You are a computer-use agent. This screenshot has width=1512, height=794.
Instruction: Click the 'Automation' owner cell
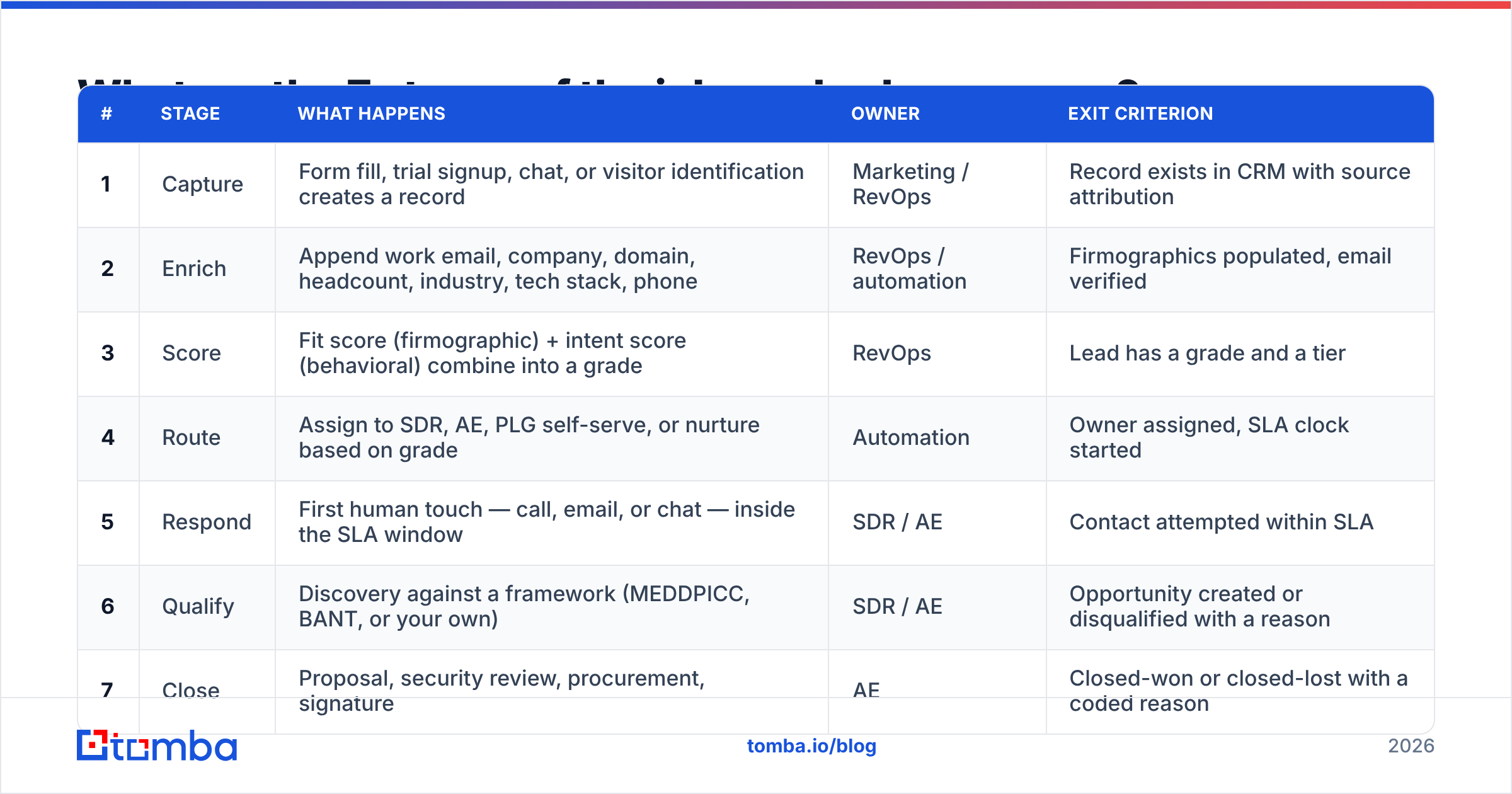(937, 438)
